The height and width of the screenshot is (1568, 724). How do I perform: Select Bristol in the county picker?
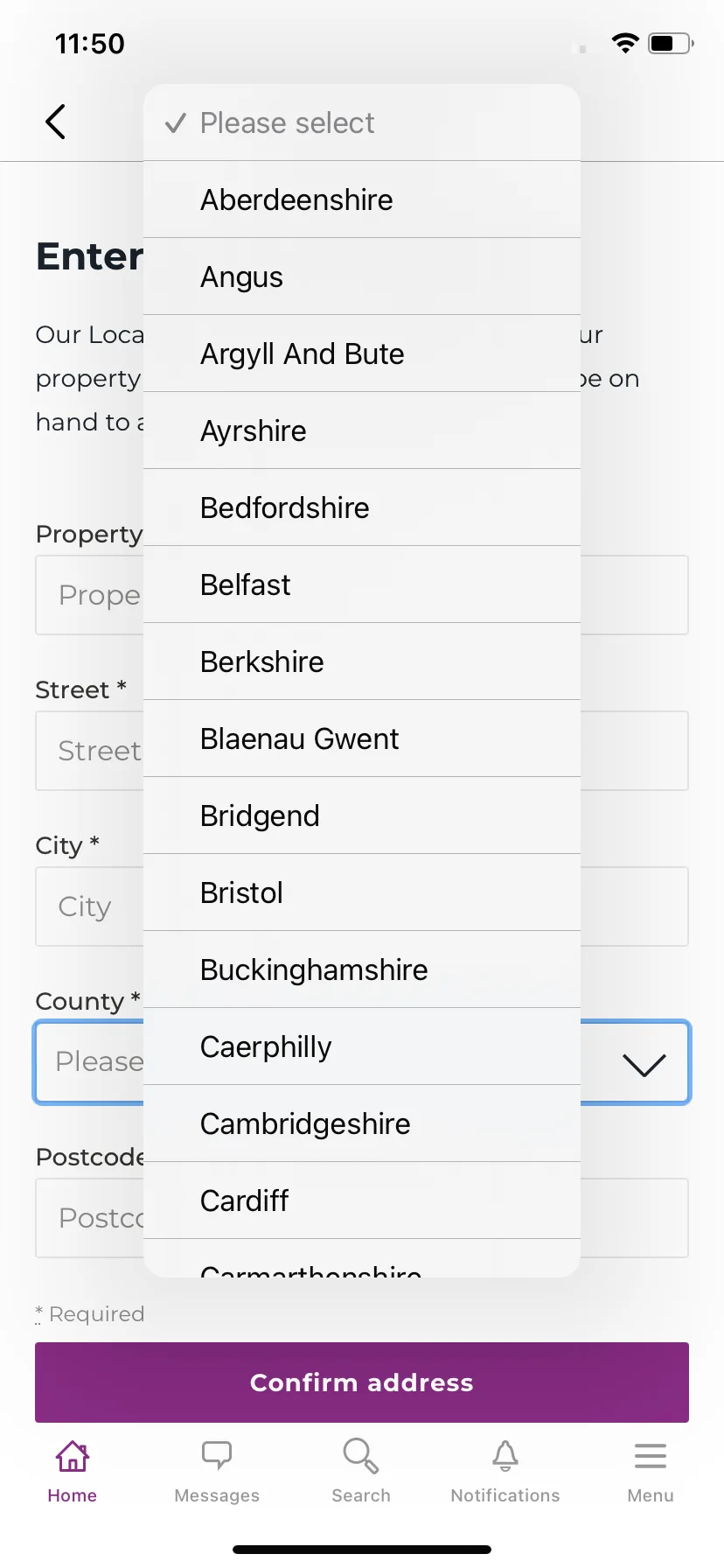362,892
